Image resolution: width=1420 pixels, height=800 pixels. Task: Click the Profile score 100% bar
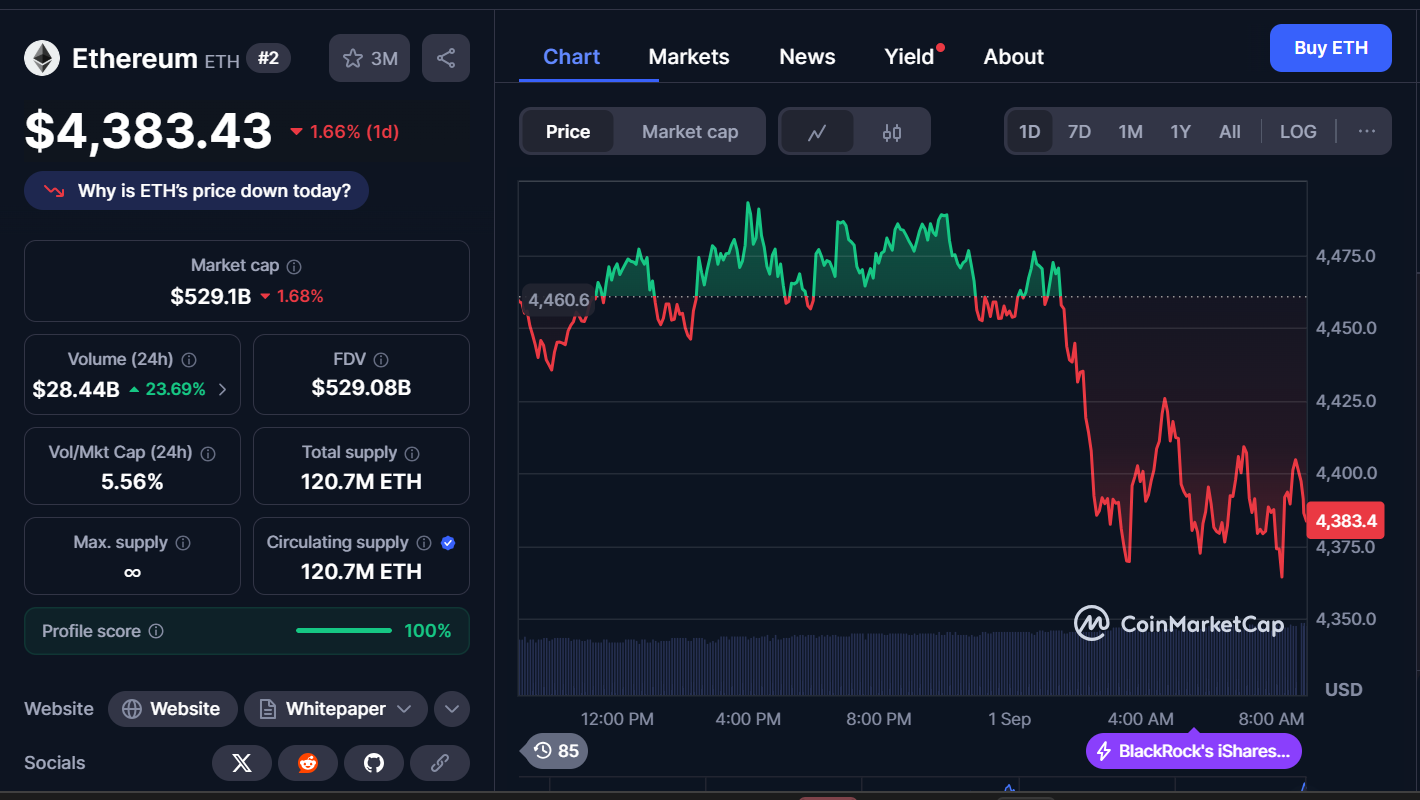[344, 631]
